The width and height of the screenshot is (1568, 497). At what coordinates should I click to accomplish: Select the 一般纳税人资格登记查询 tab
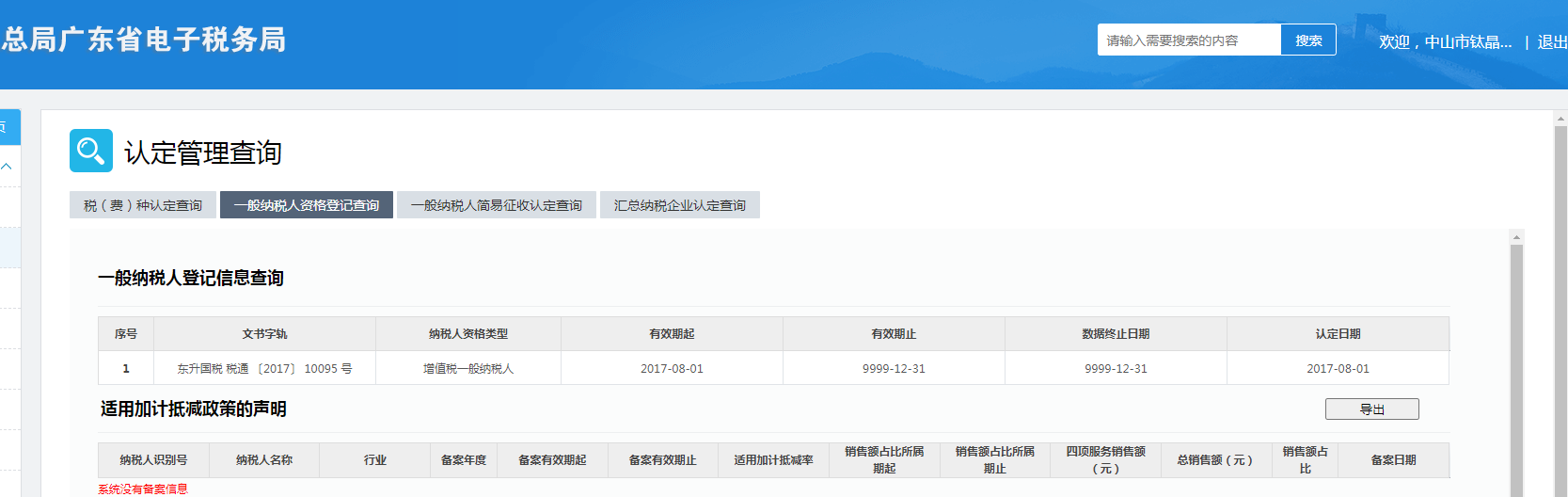tap(307, 205)
